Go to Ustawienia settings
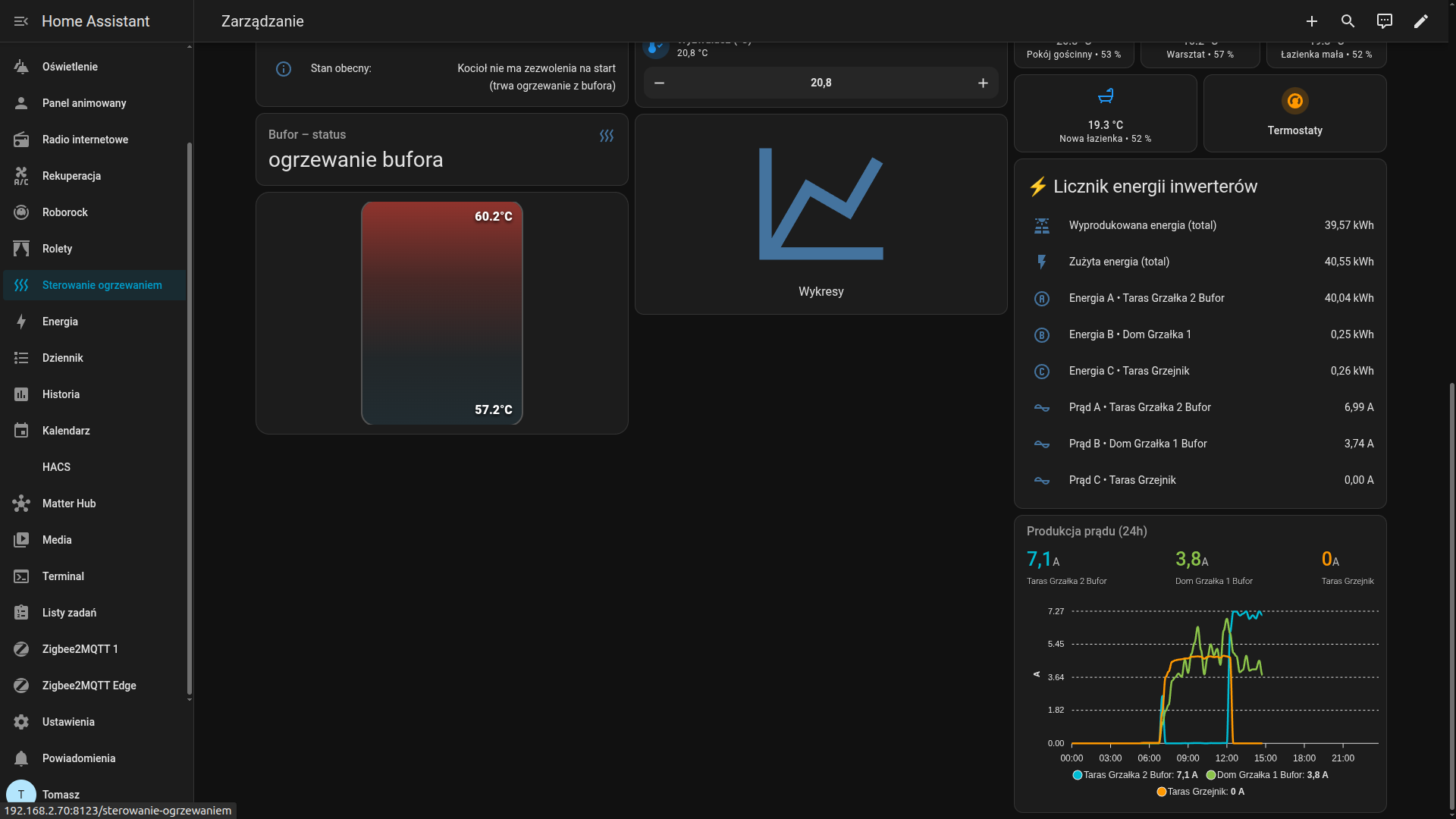1456x819 pixels. [68, 722]
